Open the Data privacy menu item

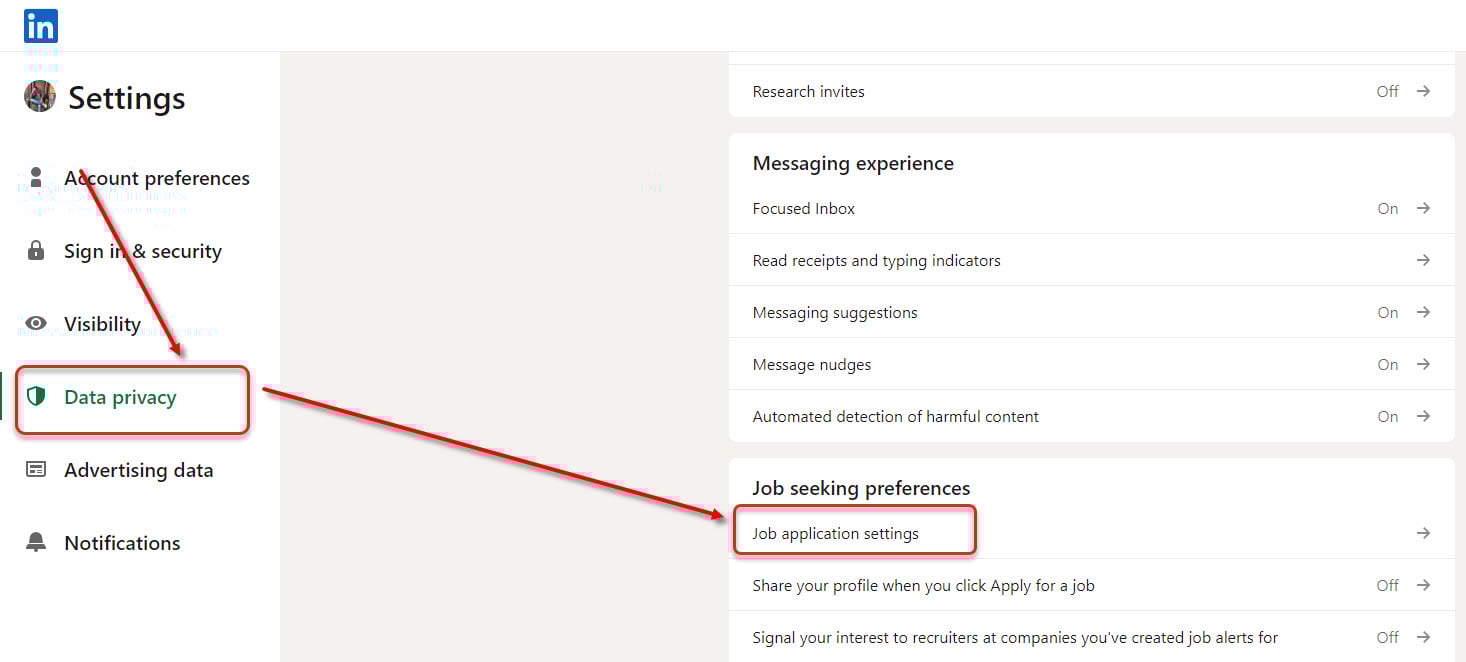click(119, 397)
